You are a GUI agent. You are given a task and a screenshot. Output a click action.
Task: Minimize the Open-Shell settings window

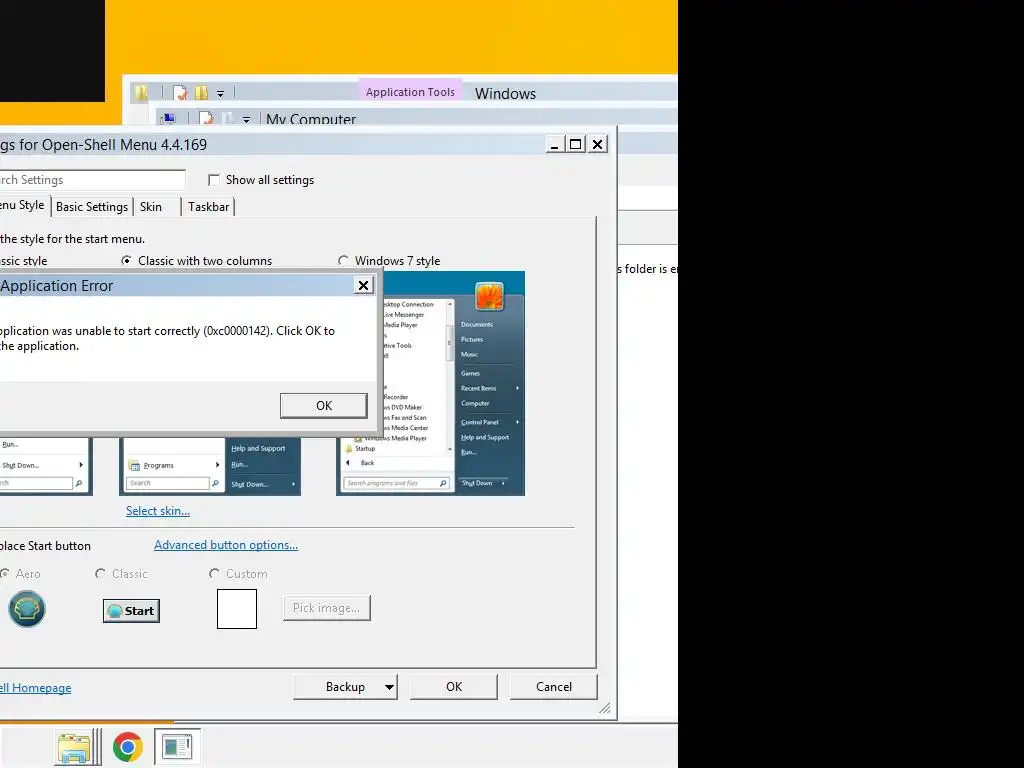click(554, 144)
